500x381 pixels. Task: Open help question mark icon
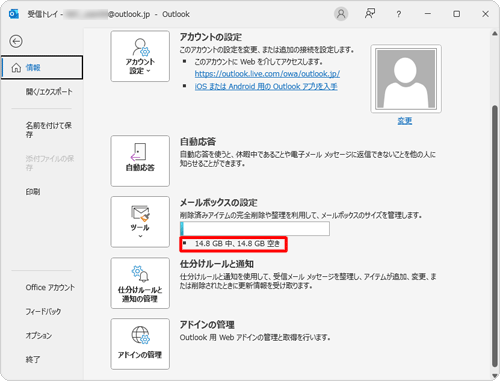pyautogui.click(x=399, y=14)
